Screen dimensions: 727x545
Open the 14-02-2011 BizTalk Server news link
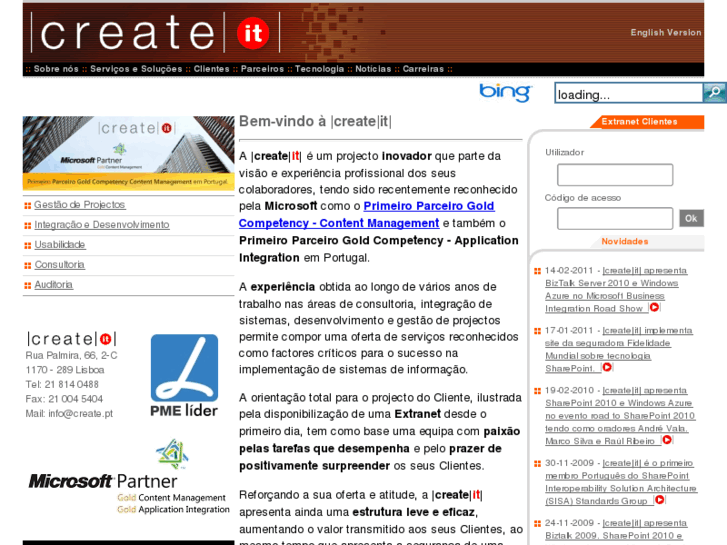click(616, 289)
